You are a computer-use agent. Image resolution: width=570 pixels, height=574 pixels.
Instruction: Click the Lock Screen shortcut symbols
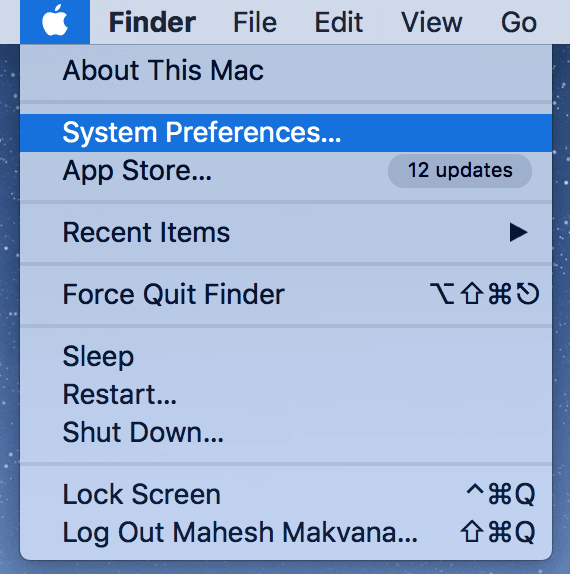500,494
